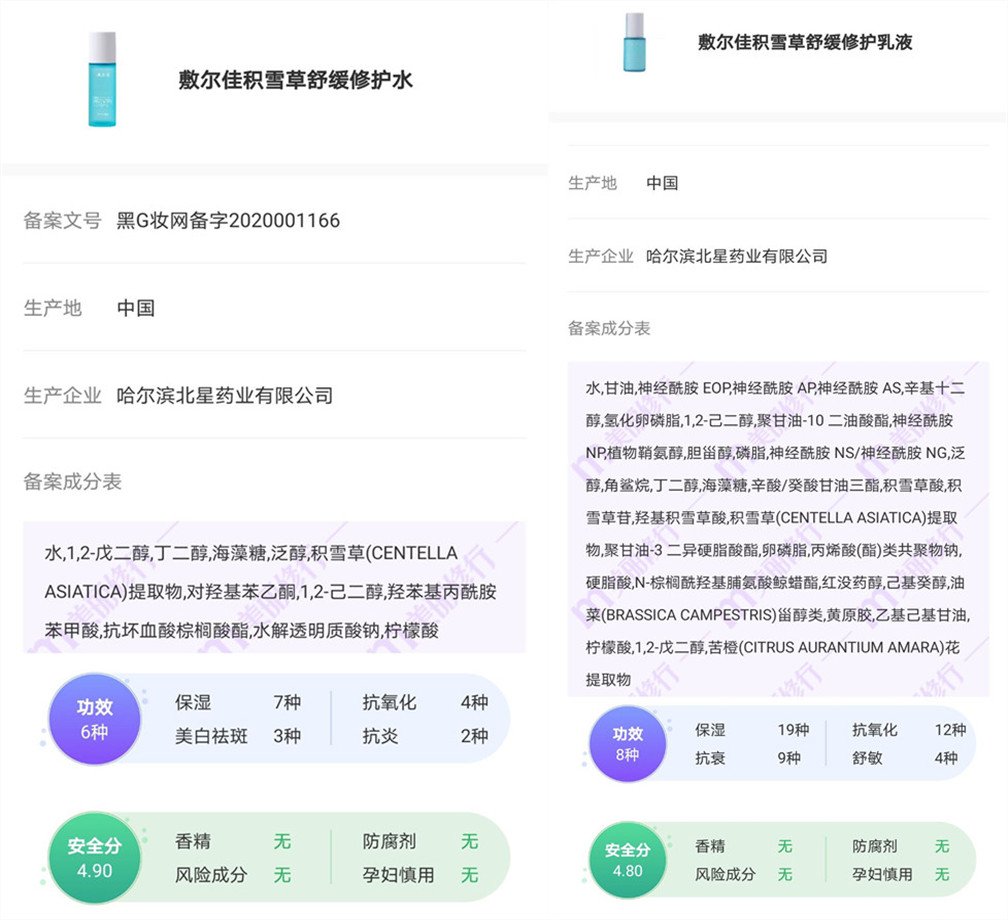Click the 7种 count
1008x920 pixels.
(287, 702)
